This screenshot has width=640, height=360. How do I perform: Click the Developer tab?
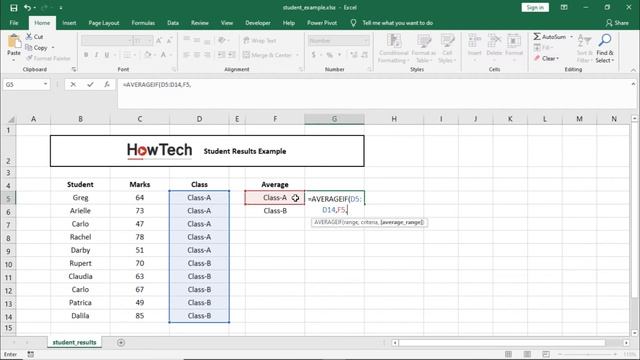point(258,23)
